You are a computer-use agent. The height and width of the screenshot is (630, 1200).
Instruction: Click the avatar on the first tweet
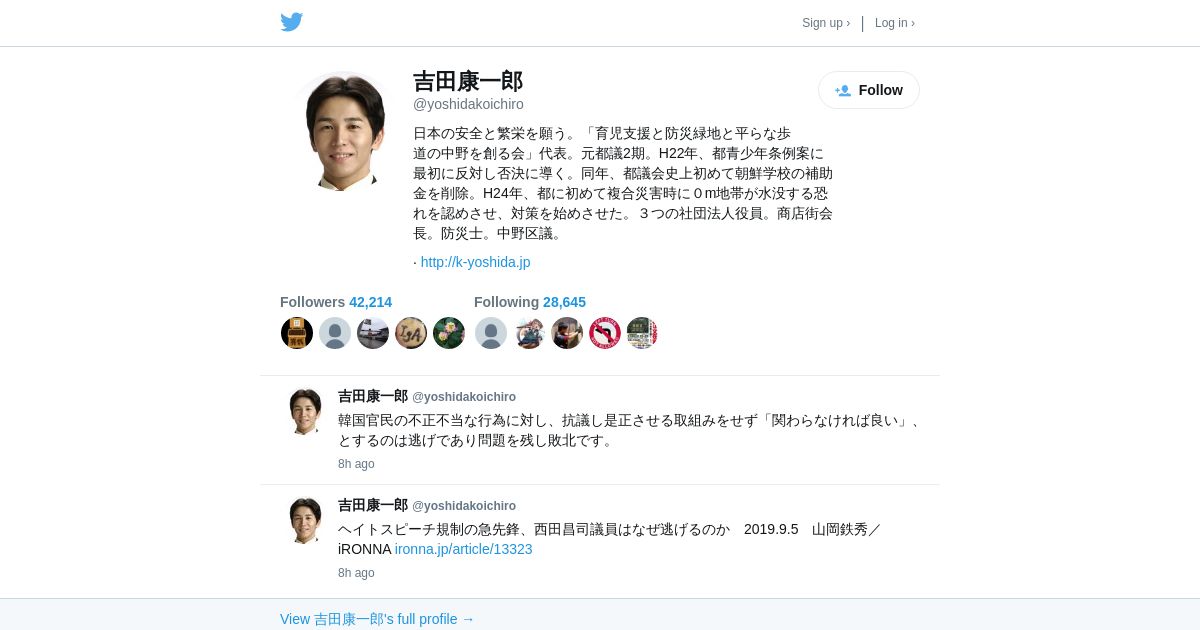click(x=305, y=412)
